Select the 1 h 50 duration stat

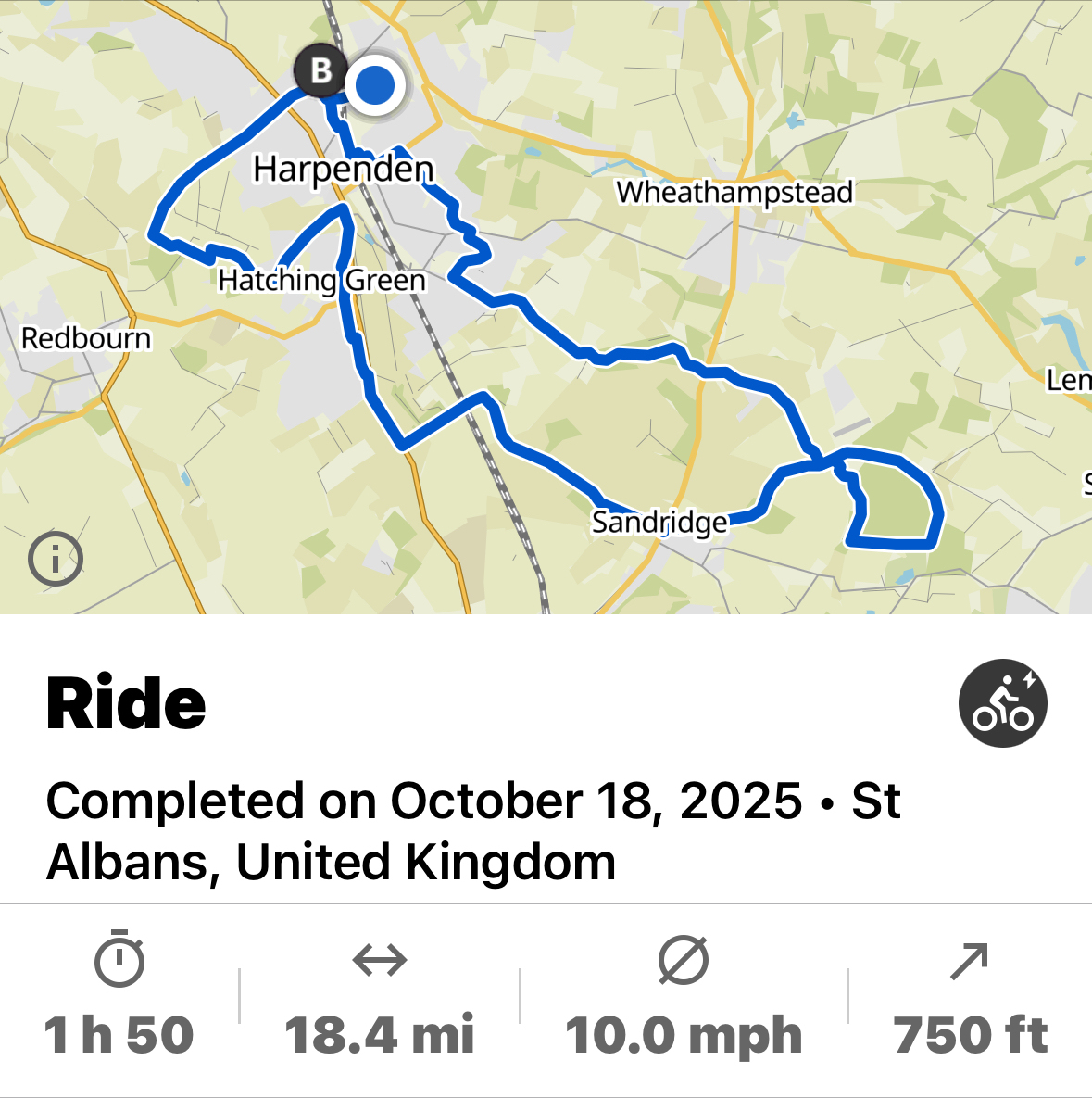click(x=119, y=1034)
